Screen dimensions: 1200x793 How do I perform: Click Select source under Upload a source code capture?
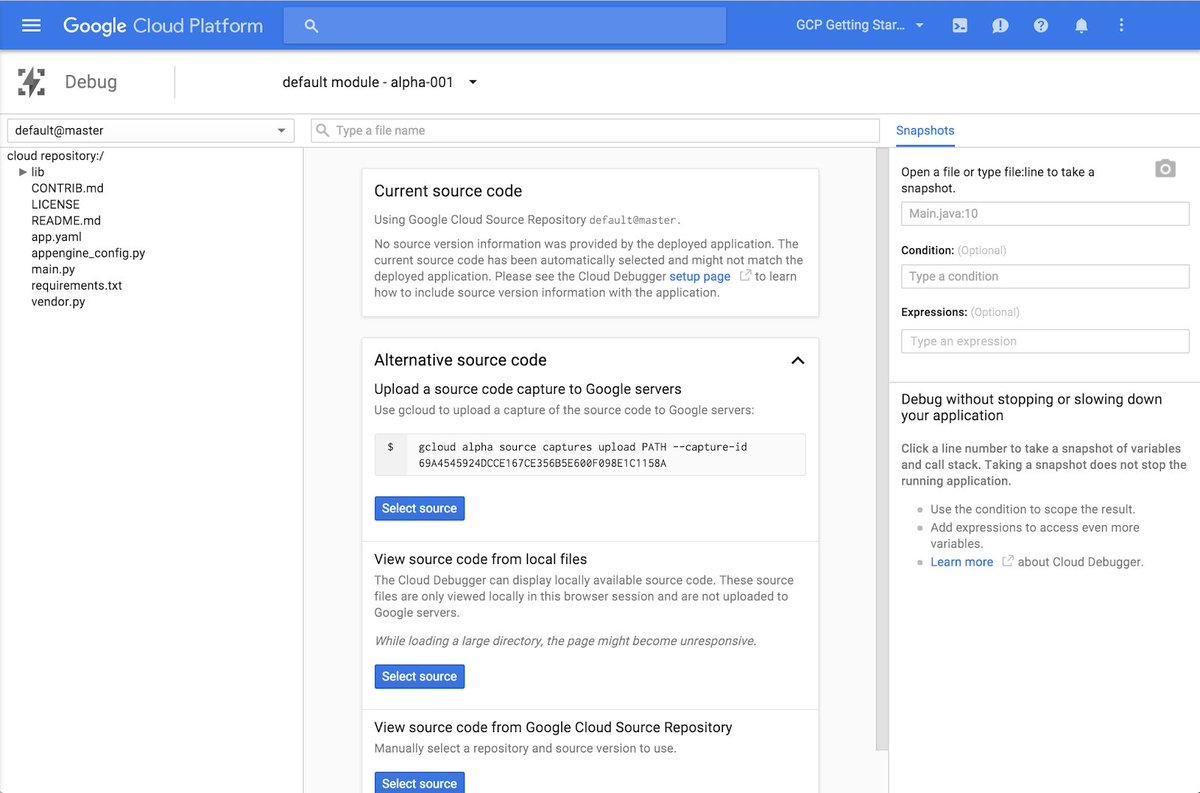[419, 508]
